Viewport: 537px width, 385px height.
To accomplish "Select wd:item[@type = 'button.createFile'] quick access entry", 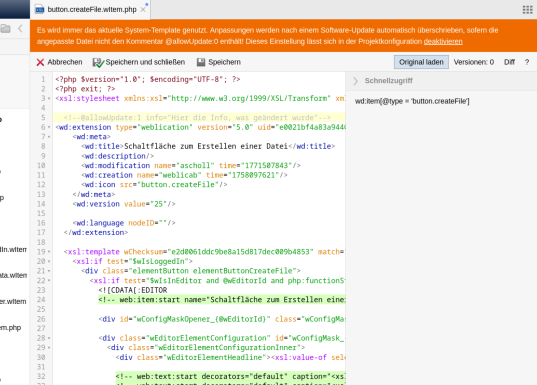I will click(x=412, y=101).
